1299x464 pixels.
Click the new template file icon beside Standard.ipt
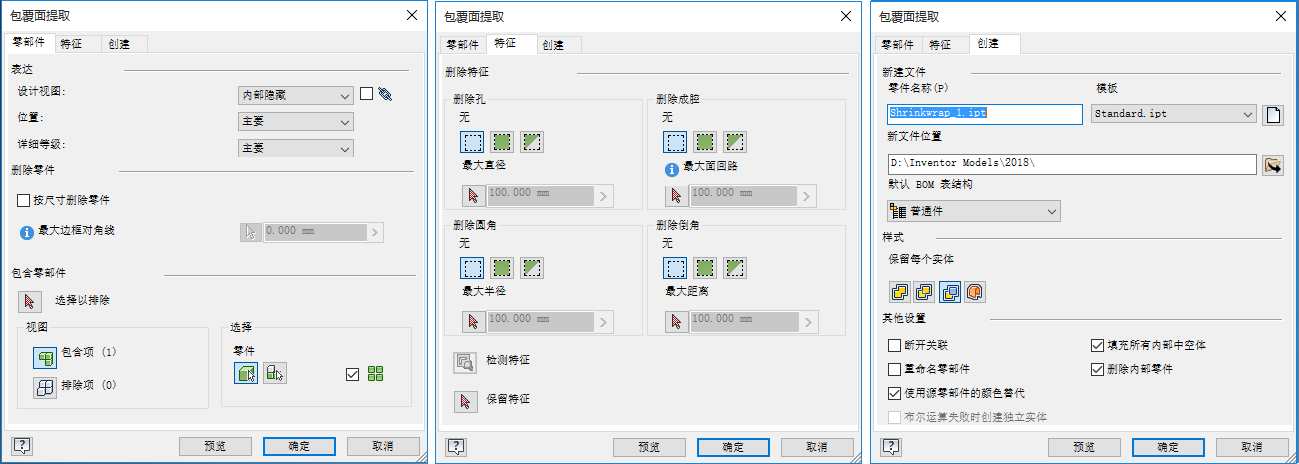(x=1273, y=114)
